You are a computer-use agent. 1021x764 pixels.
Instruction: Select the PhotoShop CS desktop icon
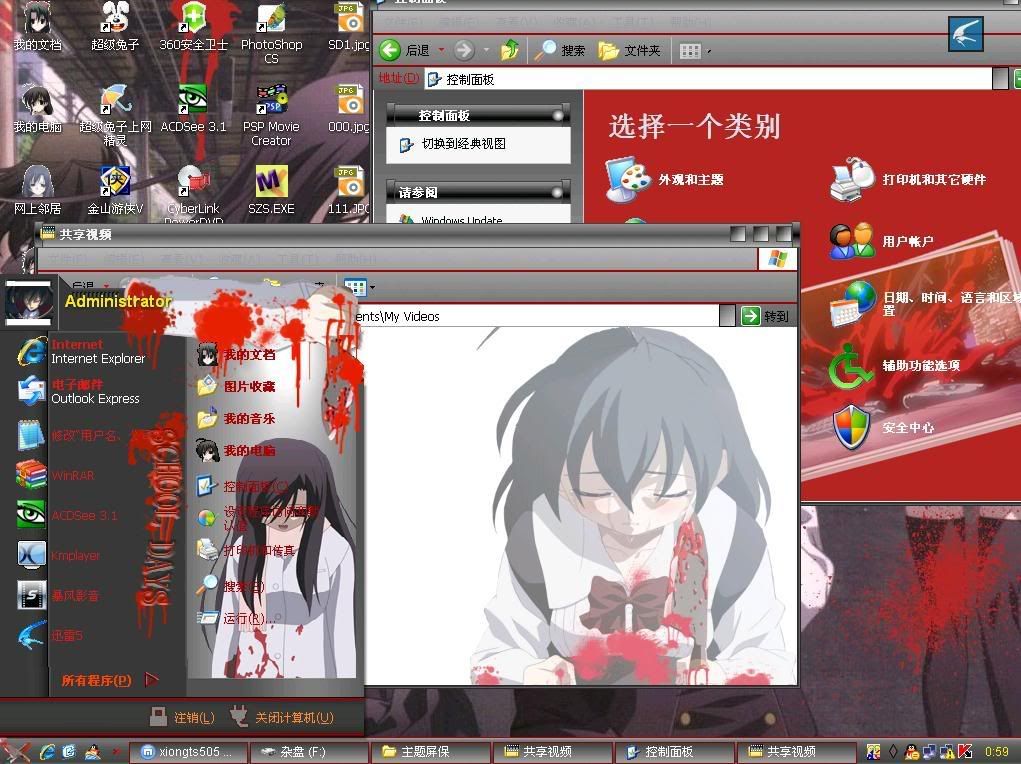[x=272, y=33]
